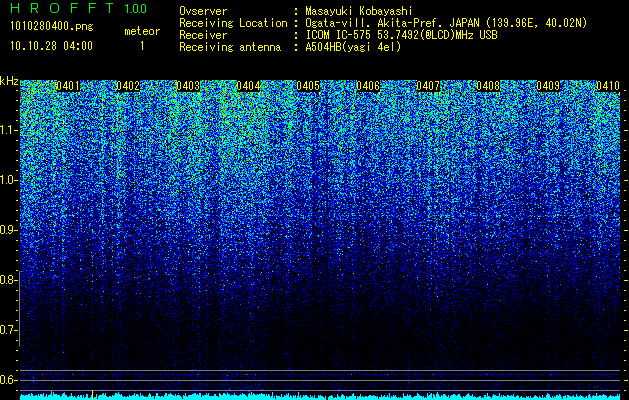Click the date 10.10.28 04:00
The width and height of the screenshot is (629, 400).
(51, 46)
